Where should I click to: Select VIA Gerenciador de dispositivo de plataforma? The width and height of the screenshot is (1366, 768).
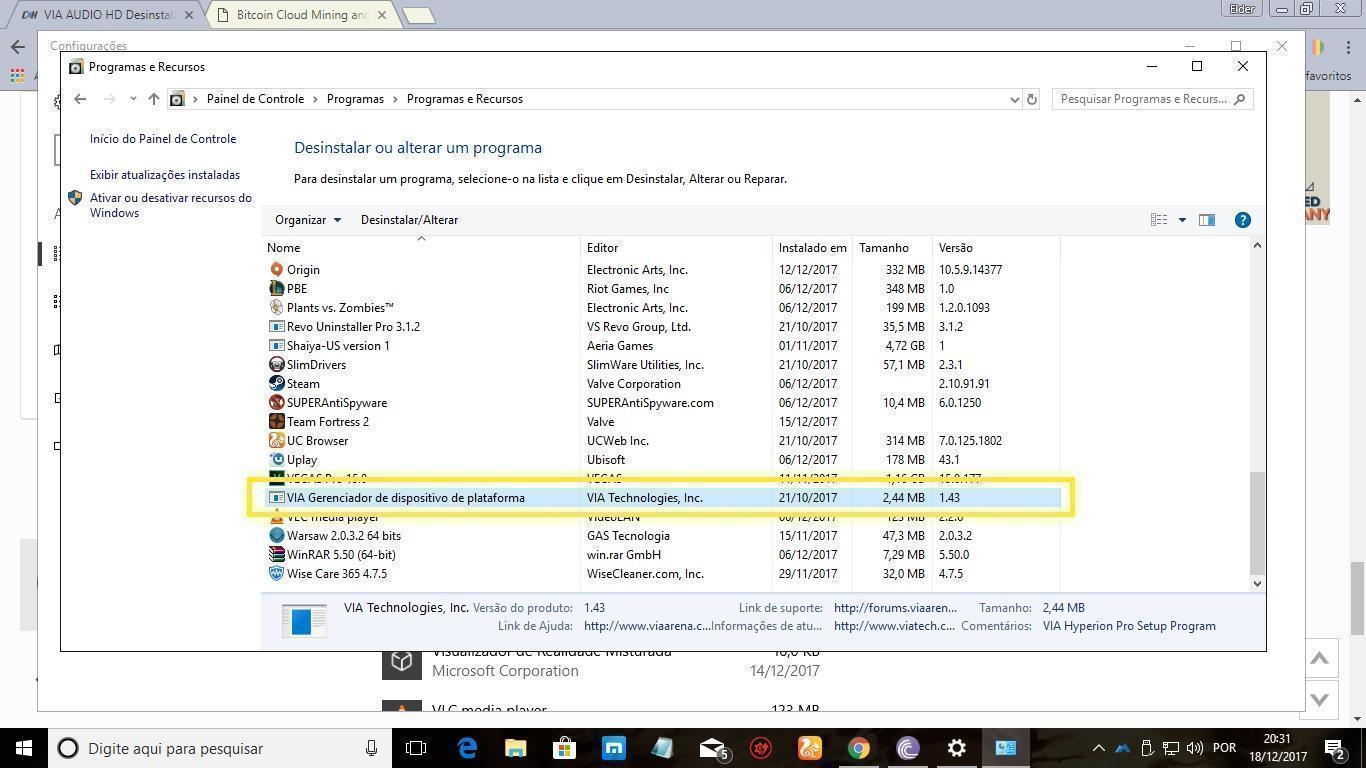click(663, 497)
